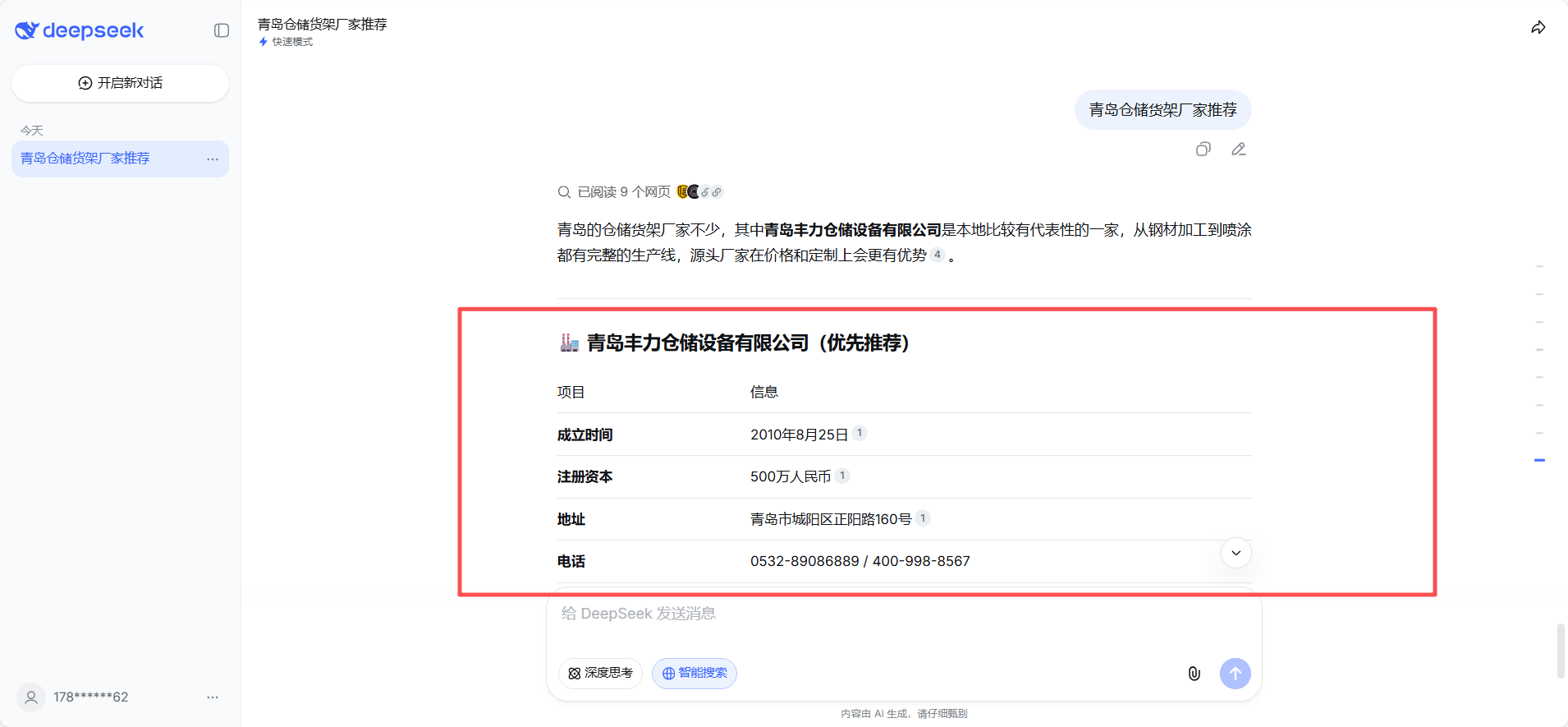This screenshot has height=727, width=1568.
Task: Open account menu dots beside 178******62
Action: [213, 697]
